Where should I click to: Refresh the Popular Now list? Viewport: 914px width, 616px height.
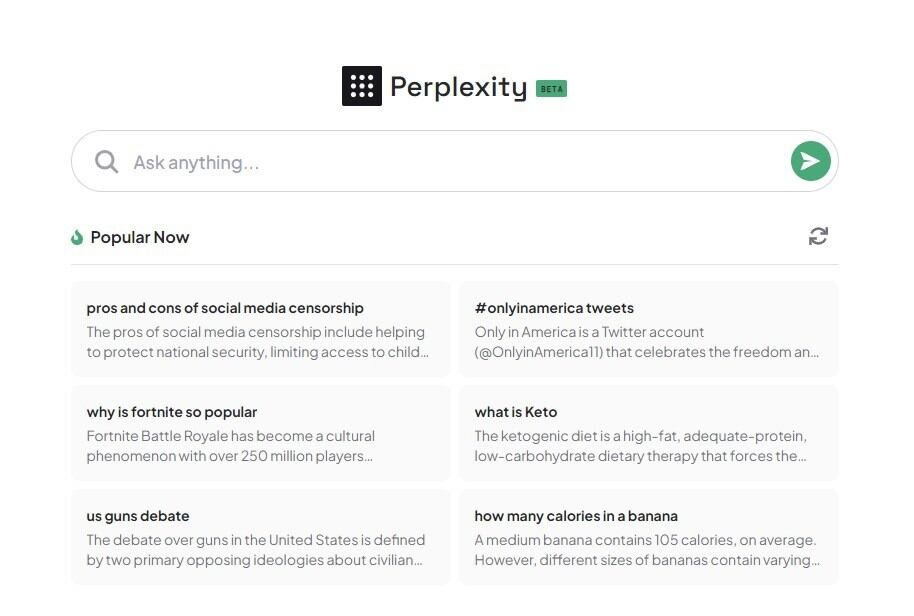point(818,236)
